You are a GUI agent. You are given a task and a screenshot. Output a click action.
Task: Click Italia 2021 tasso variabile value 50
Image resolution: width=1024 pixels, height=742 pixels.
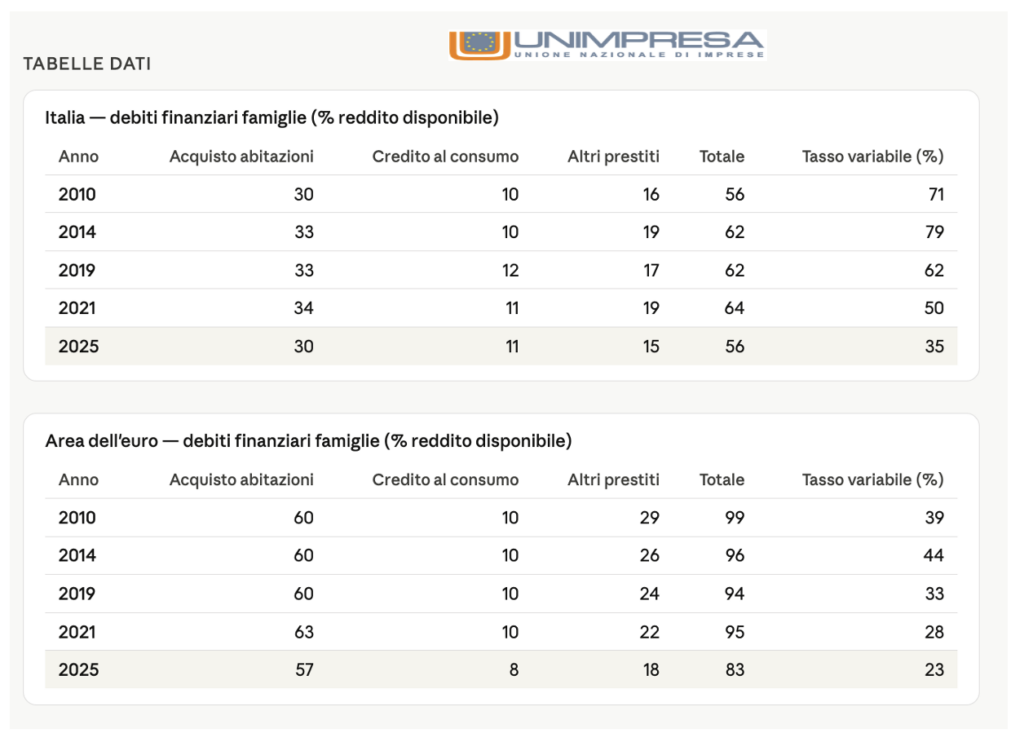pos(934,308)
